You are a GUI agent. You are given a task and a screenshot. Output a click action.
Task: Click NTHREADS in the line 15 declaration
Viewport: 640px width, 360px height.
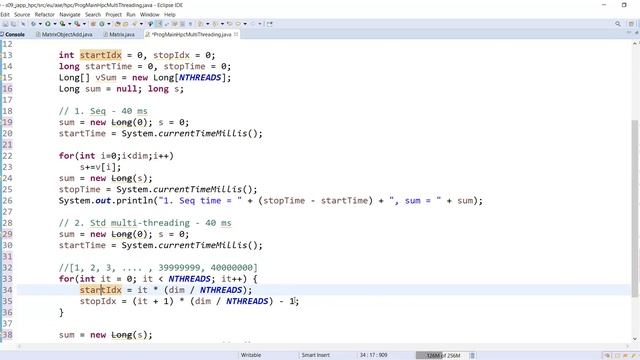200,78
